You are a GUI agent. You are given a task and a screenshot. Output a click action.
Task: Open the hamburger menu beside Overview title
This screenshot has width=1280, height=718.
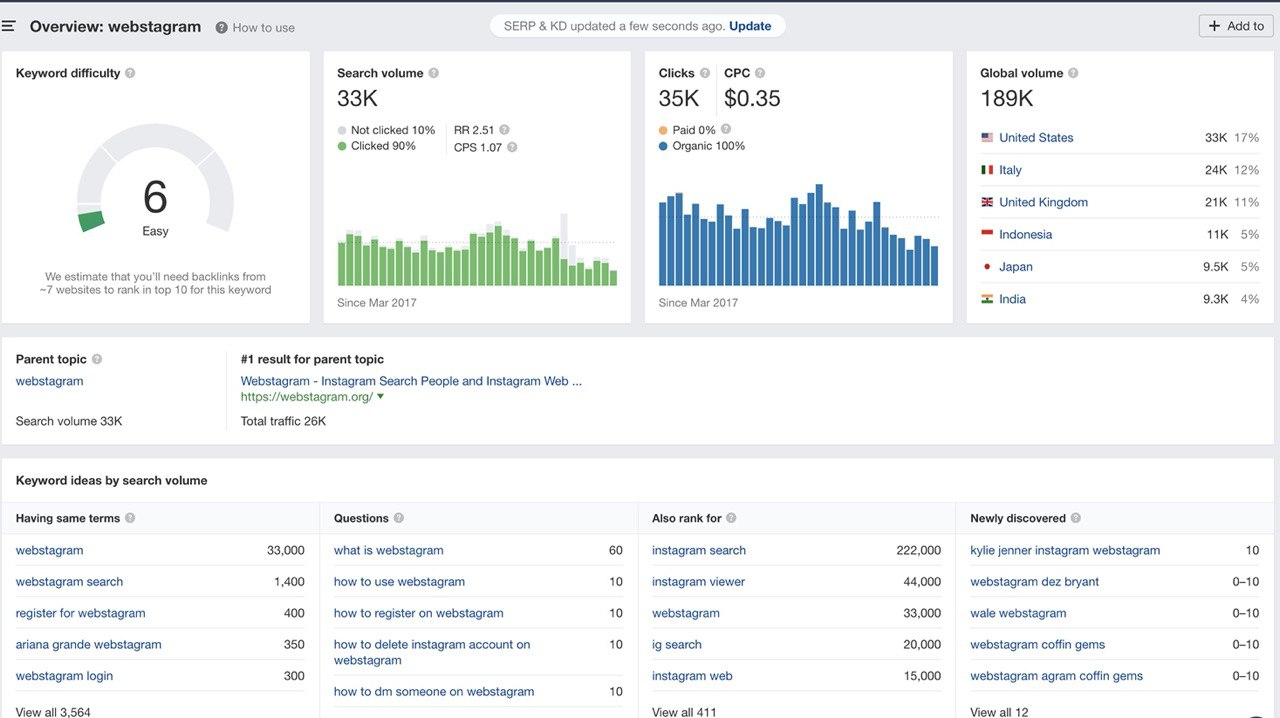tap(9, 26)
